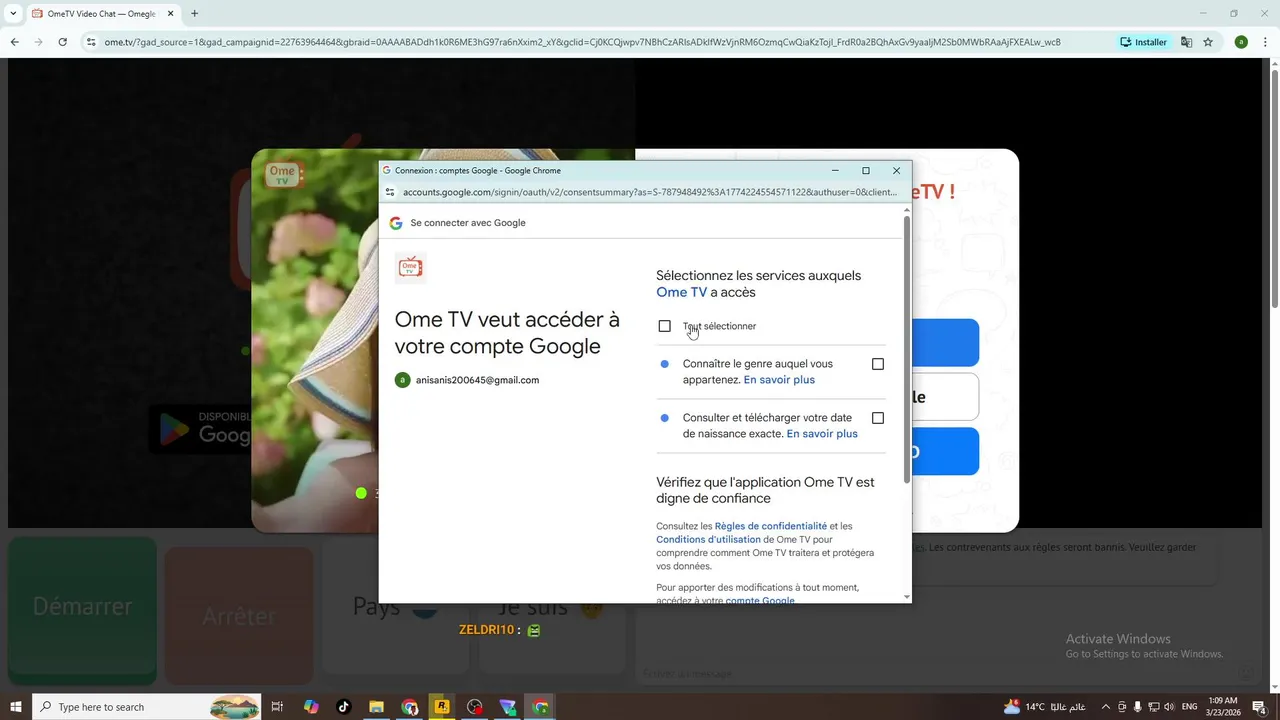Open TikTok from the taskbar
This screenshot has height=720, width=1280.
click(x=344, y=707)
